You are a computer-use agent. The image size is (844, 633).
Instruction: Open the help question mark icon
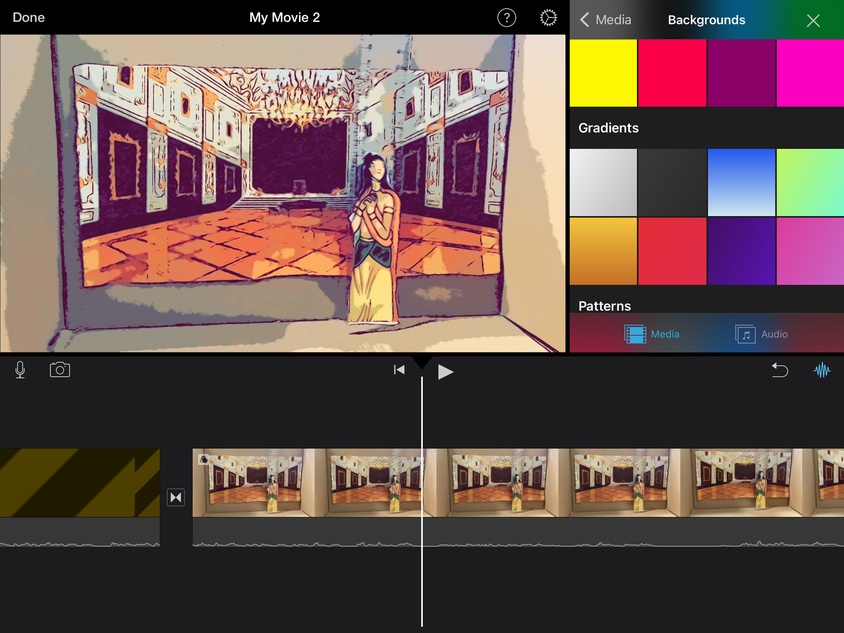[x=507, y=18]
